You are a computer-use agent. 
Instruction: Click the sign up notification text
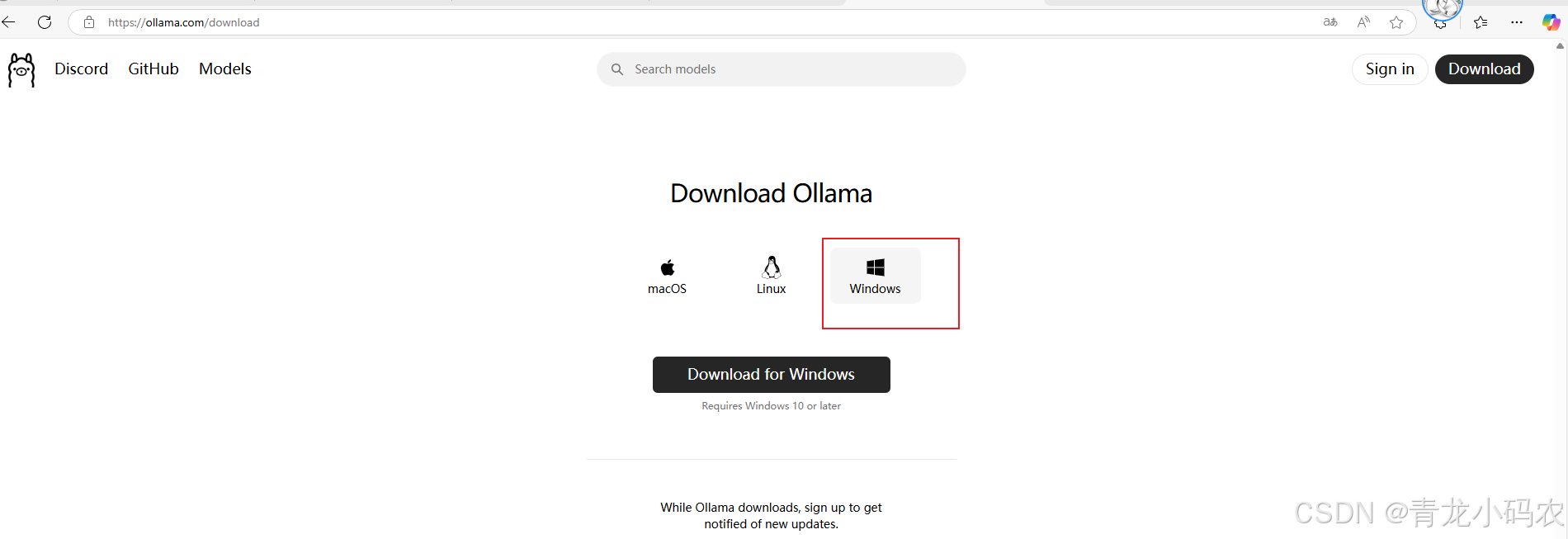click(x=771, y=516)
